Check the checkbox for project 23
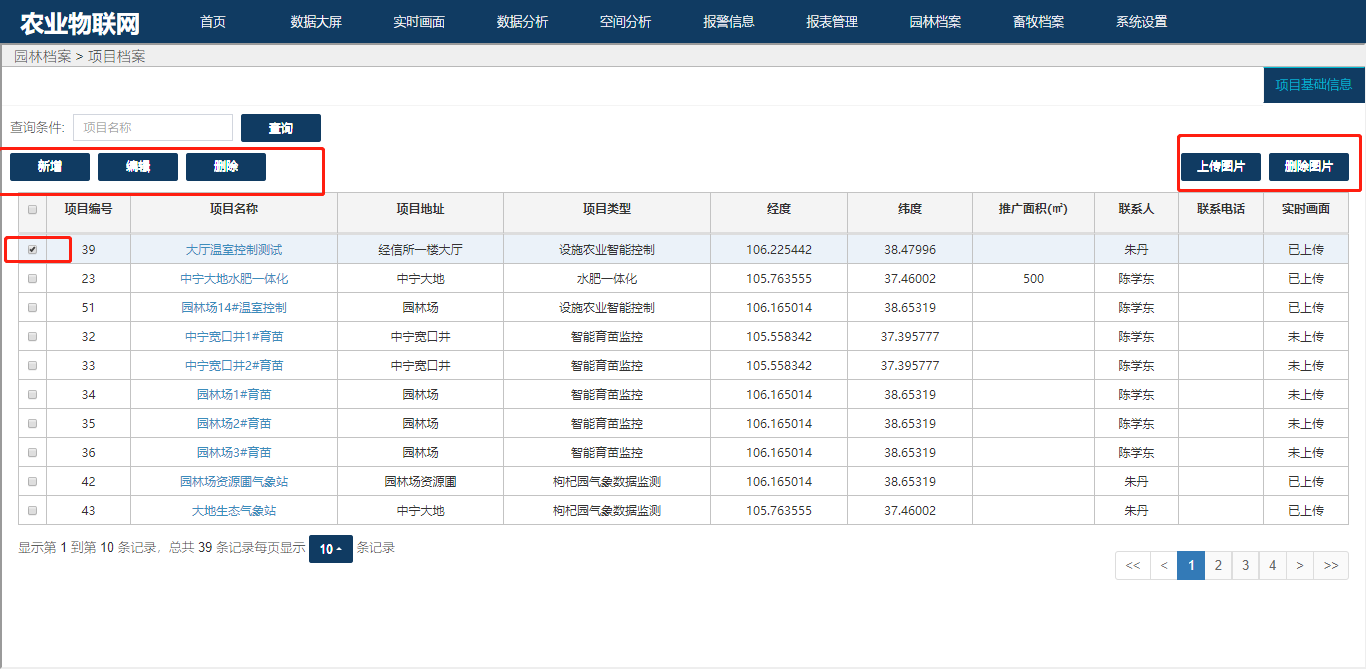The image size is (1366, 669). click(x=33, y=279)
